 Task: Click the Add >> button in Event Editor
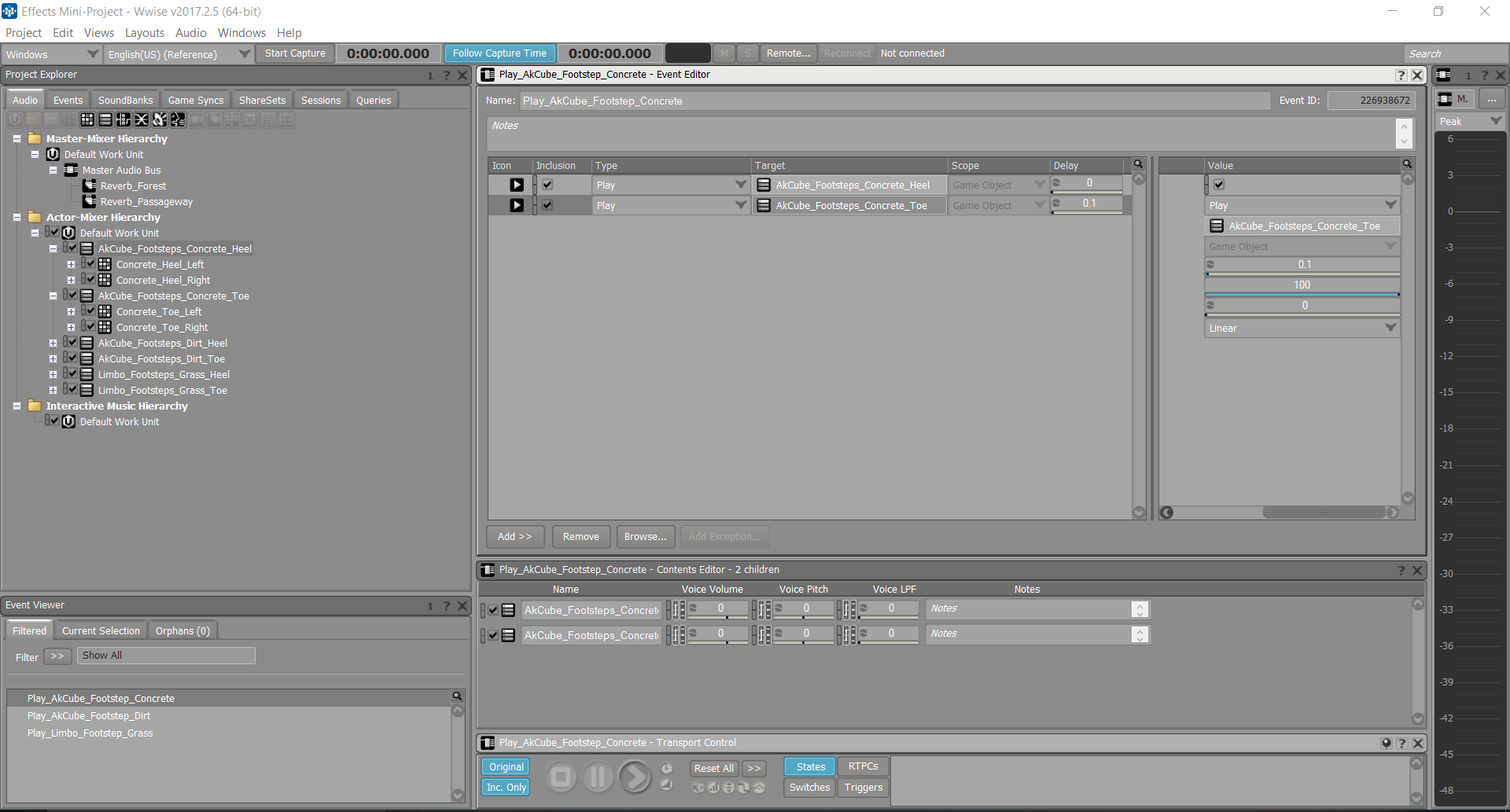[x=515, y=537]
